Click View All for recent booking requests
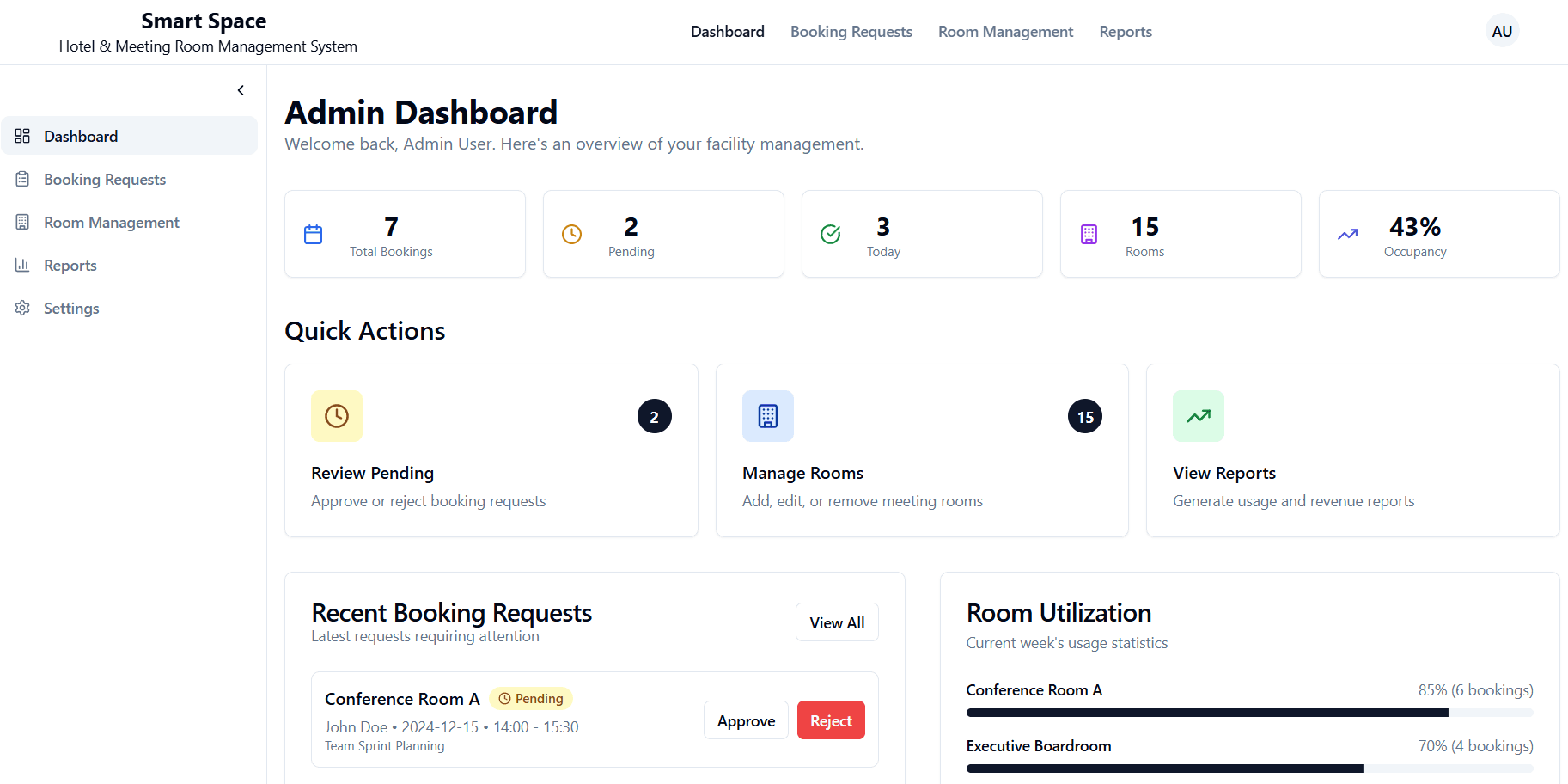The width and height of the screenshot is (1568, 784). click(836, 622)
